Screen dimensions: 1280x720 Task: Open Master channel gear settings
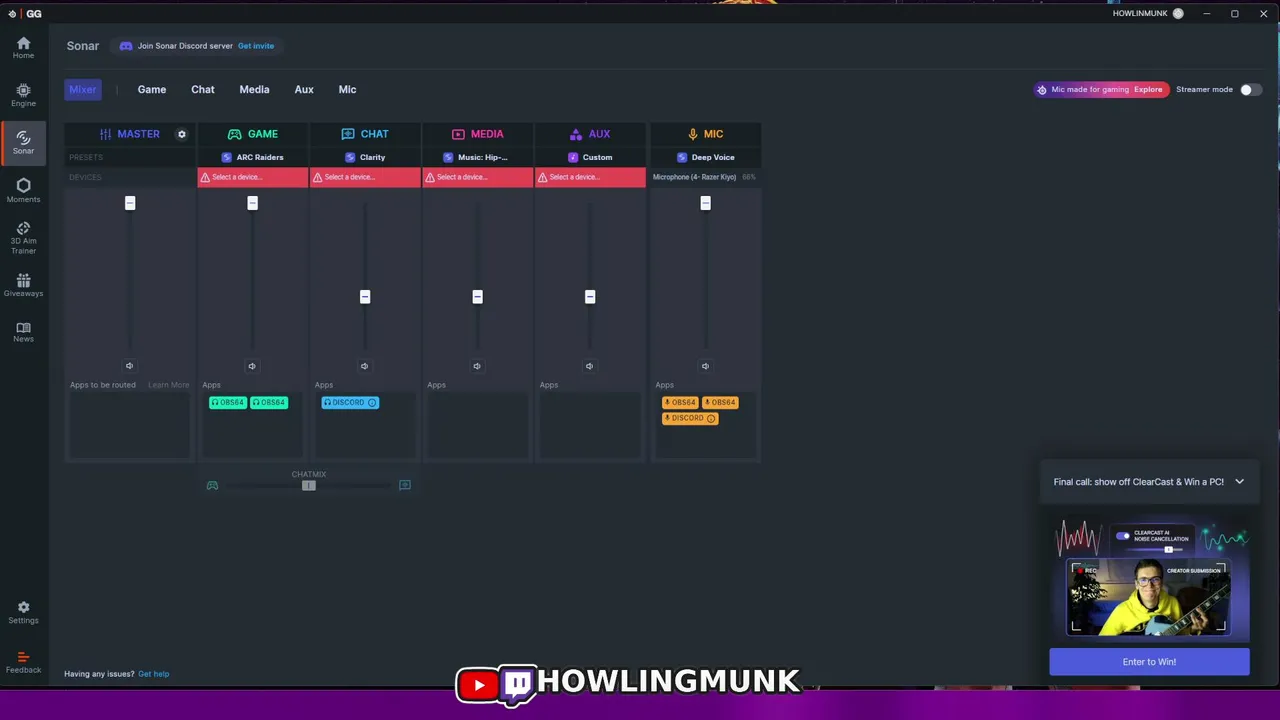pos(181,134)
